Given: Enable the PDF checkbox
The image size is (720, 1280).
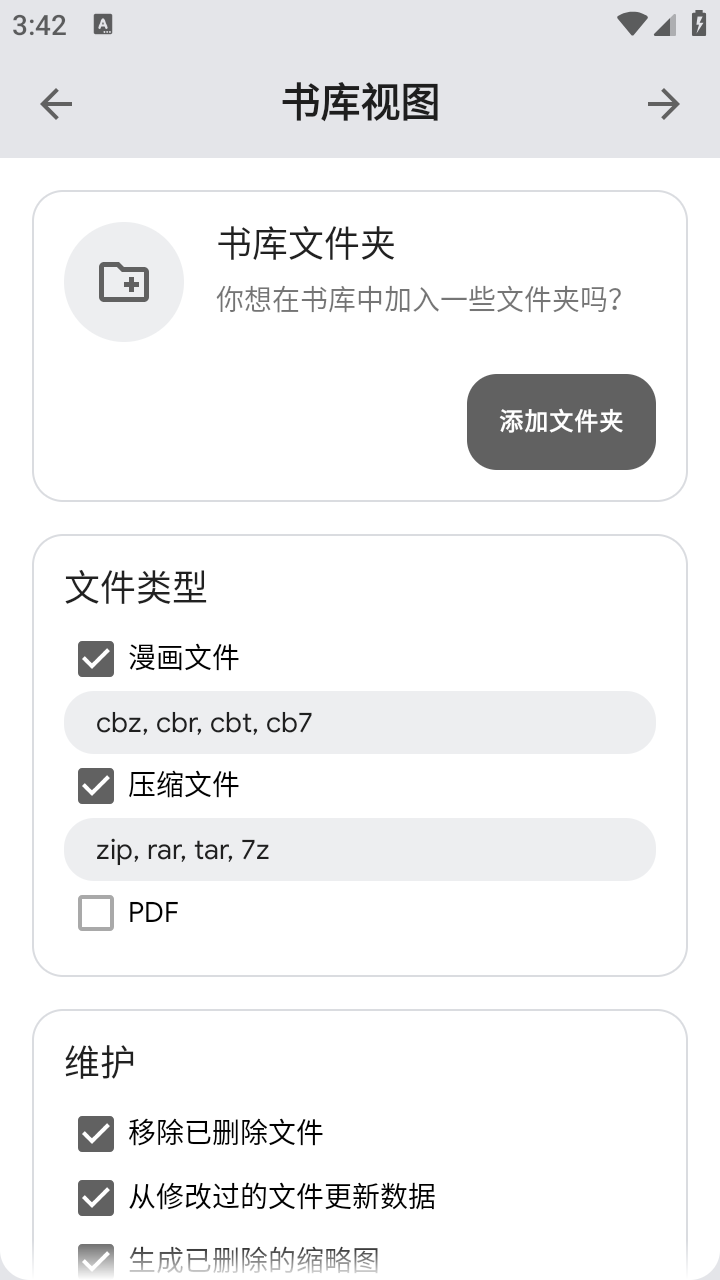Looking at the screenshot, I should click(x=96, y=913).
